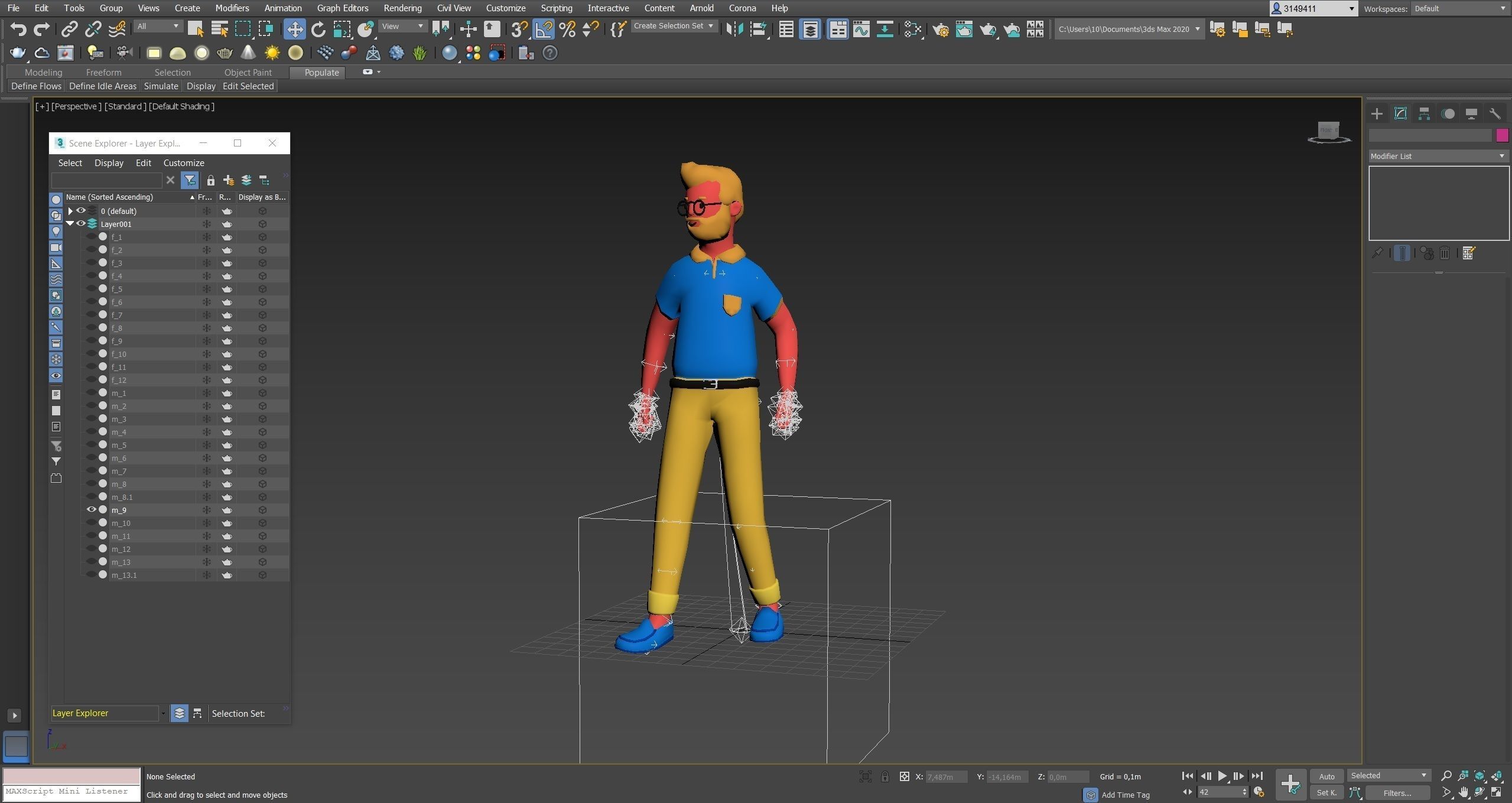Open Create Selection Set dropdown
The width and height of the screenshot is (1512, 803).
pos(674,26)
